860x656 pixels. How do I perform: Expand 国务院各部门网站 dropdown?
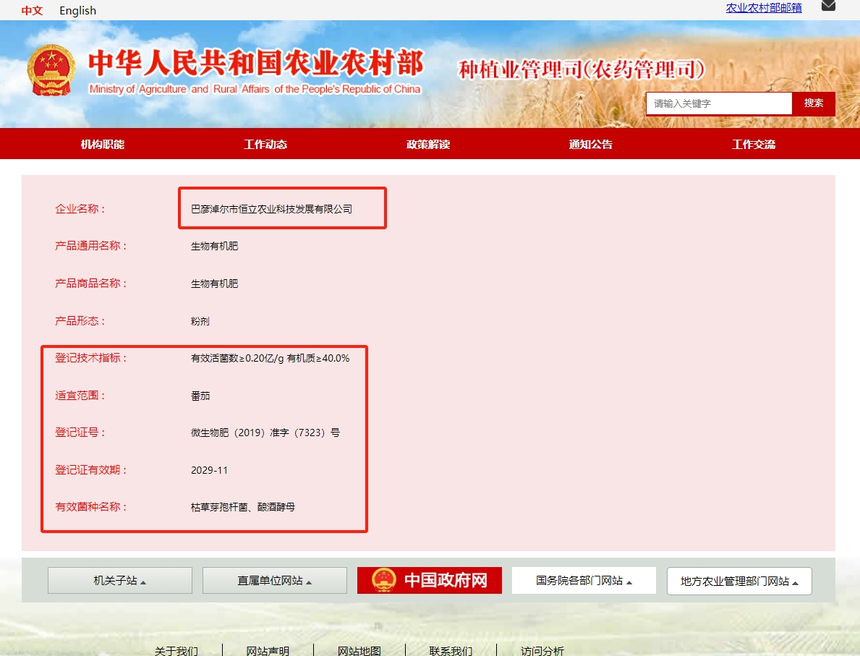(x=584, y=580)
